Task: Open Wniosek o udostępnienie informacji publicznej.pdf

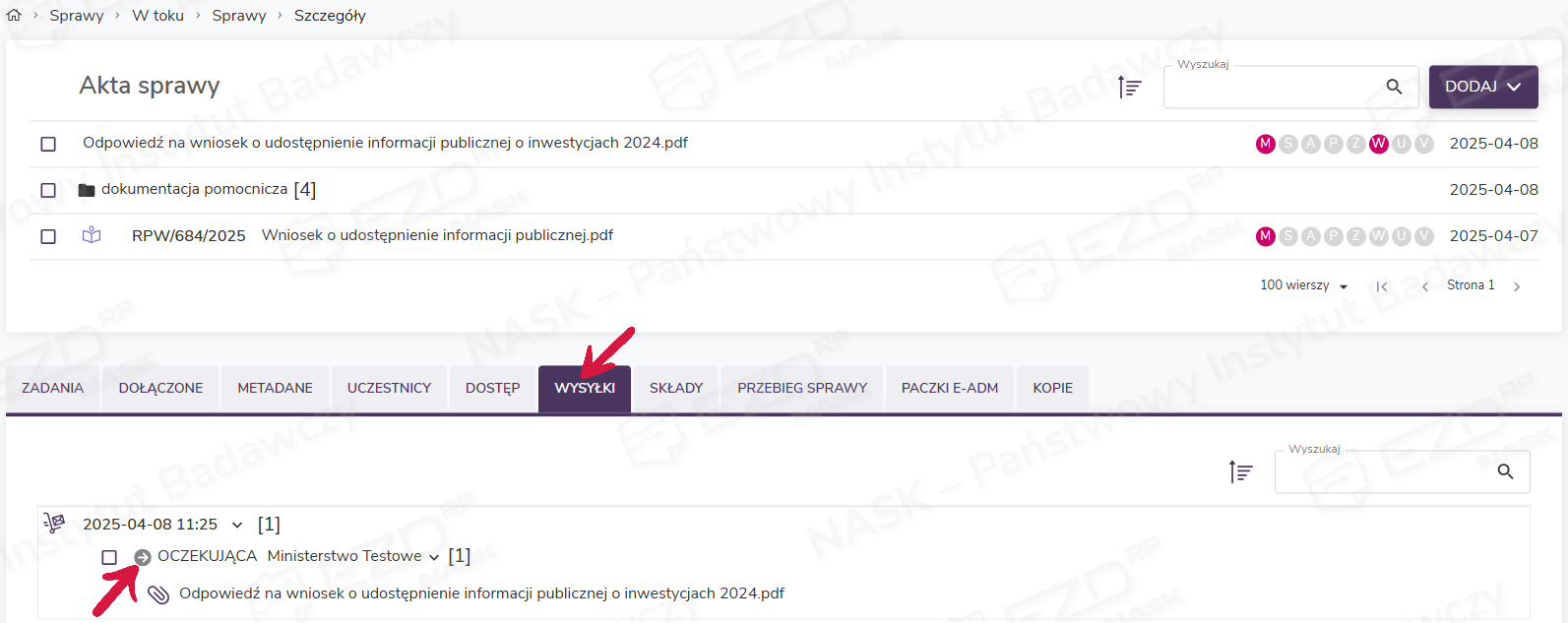Action: [x=437, y=235]
